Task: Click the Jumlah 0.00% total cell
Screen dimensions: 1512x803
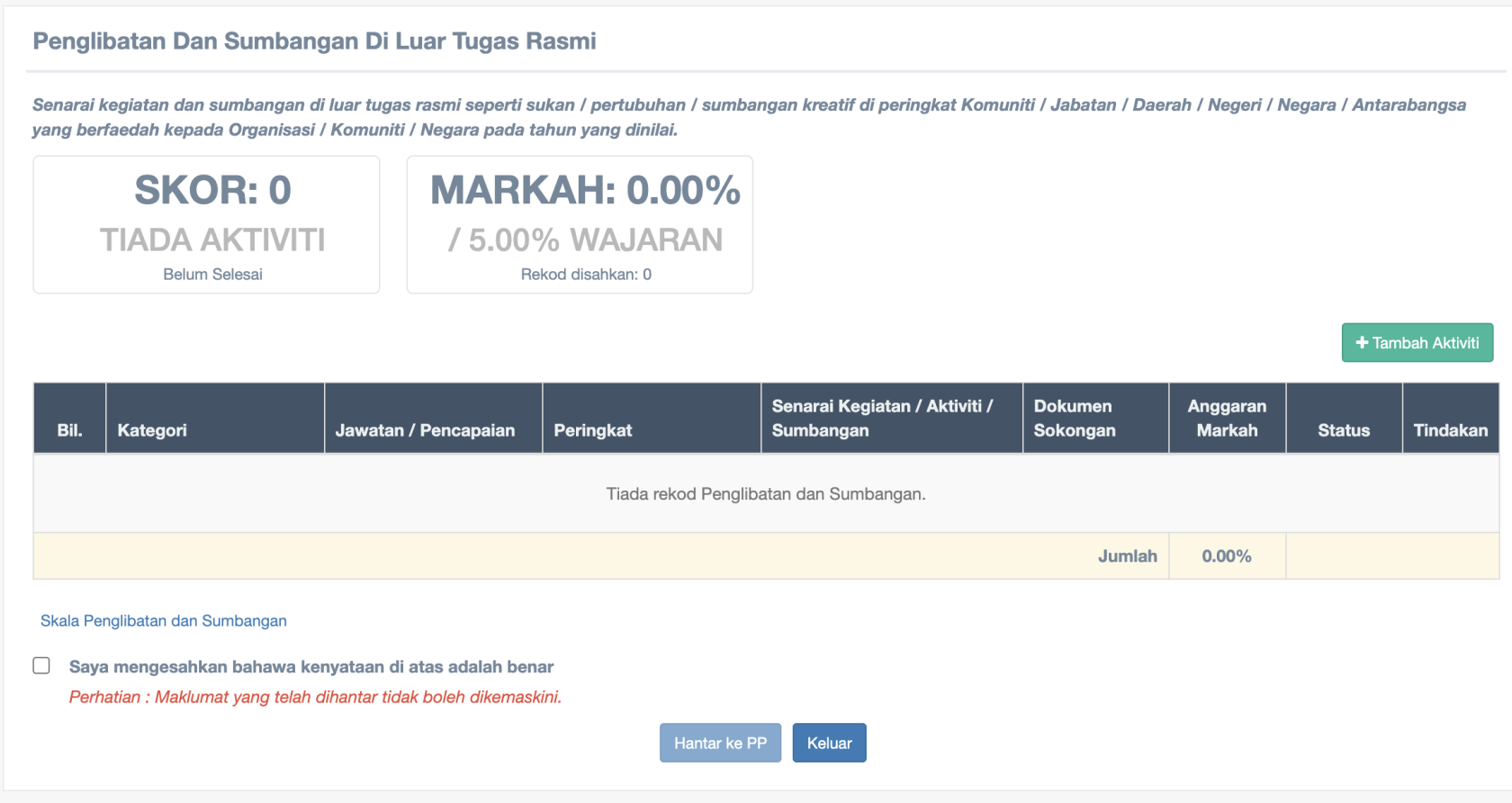Action: pos(1227,556)
